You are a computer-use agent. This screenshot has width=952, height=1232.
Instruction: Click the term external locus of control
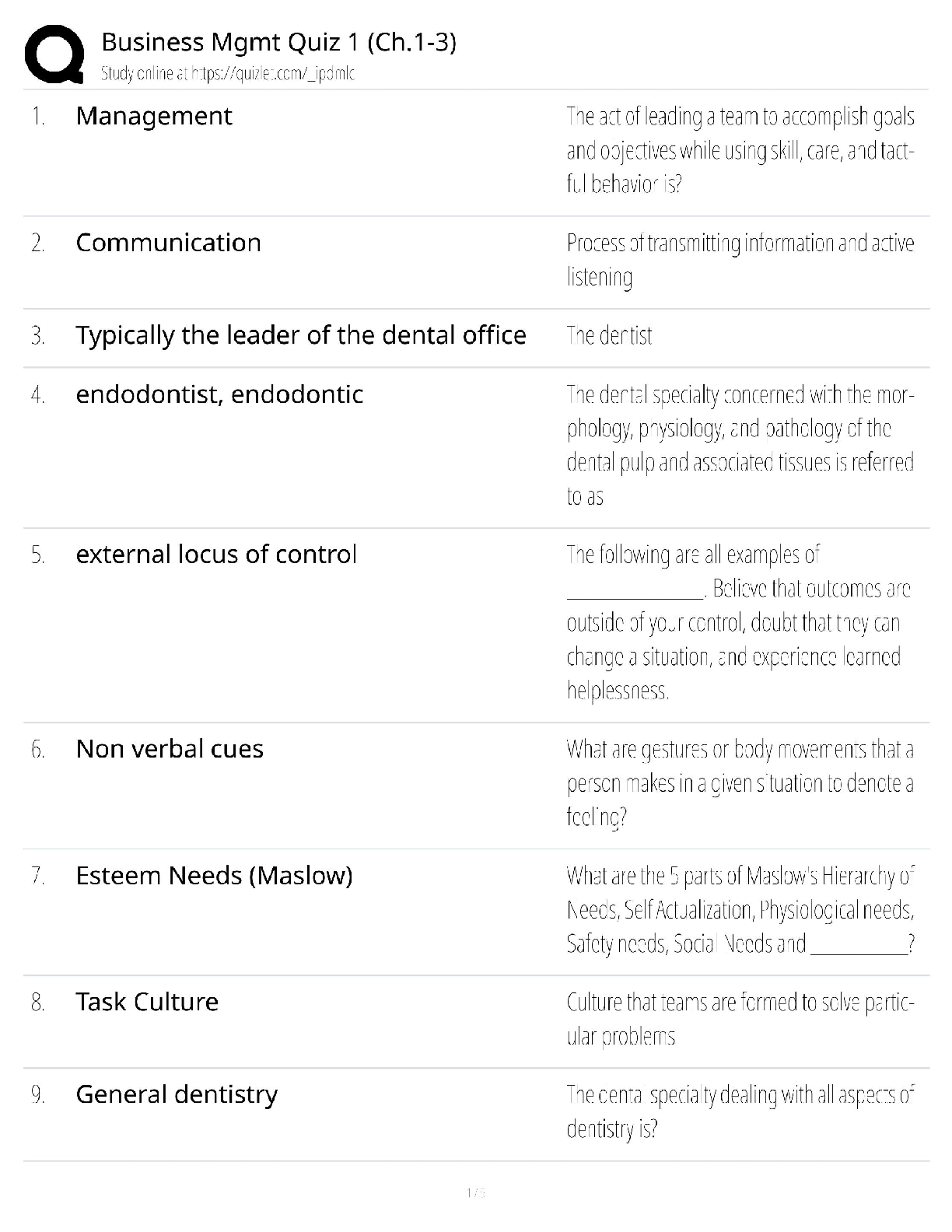(x=216, y=555)
